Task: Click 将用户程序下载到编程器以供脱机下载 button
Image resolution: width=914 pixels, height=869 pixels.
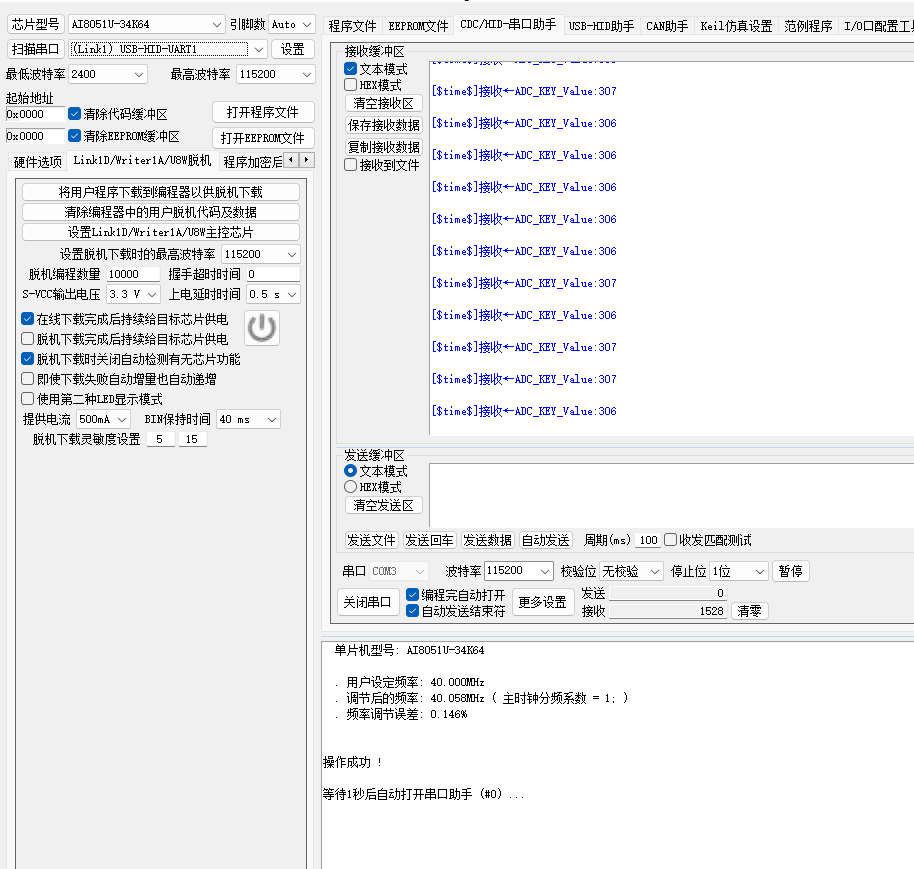Action: click(161, 192)
